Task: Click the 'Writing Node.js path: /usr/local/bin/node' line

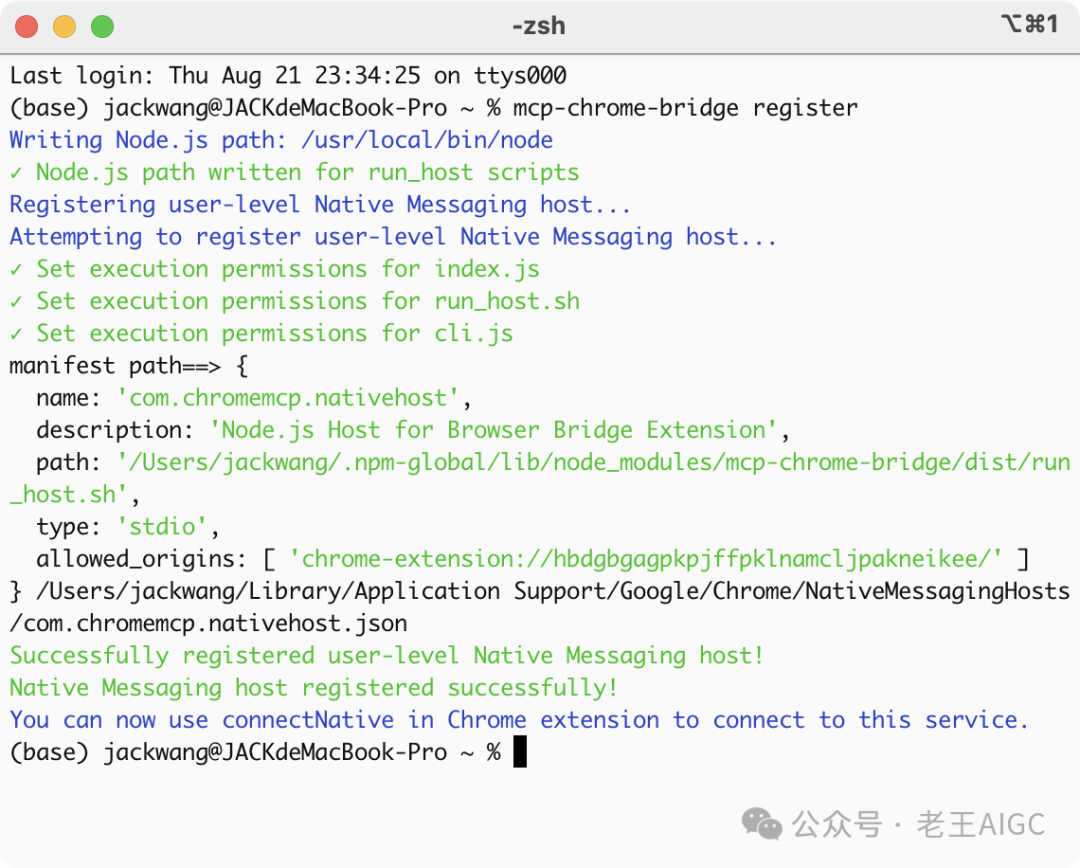Action: pyautogui.click(x=281, y=140)
